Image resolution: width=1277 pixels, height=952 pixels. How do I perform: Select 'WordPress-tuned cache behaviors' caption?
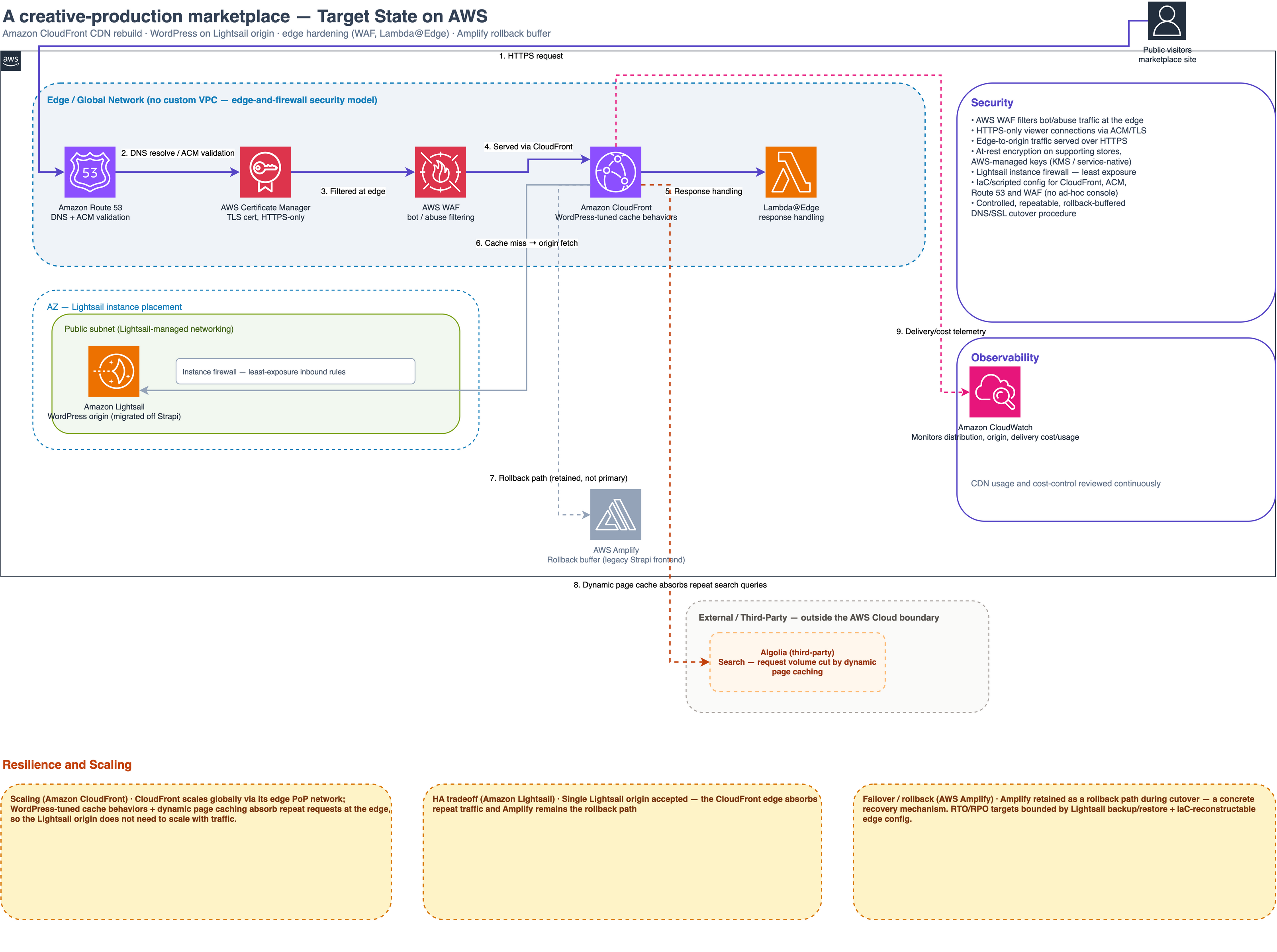tap(615, 217)
